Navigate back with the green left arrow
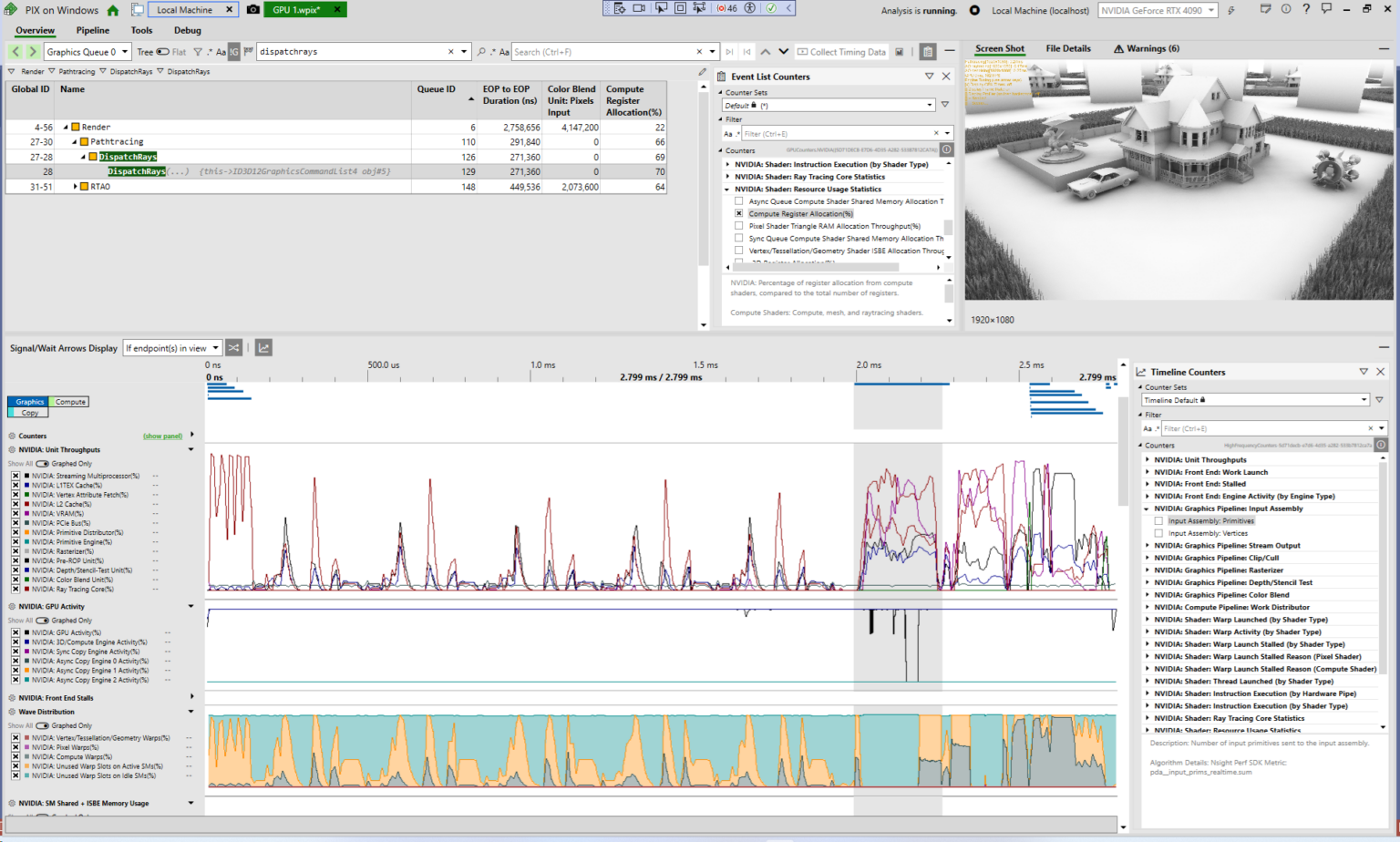Image resolution: width=1400 pixels, height=842 pixels. pos(15,52)
